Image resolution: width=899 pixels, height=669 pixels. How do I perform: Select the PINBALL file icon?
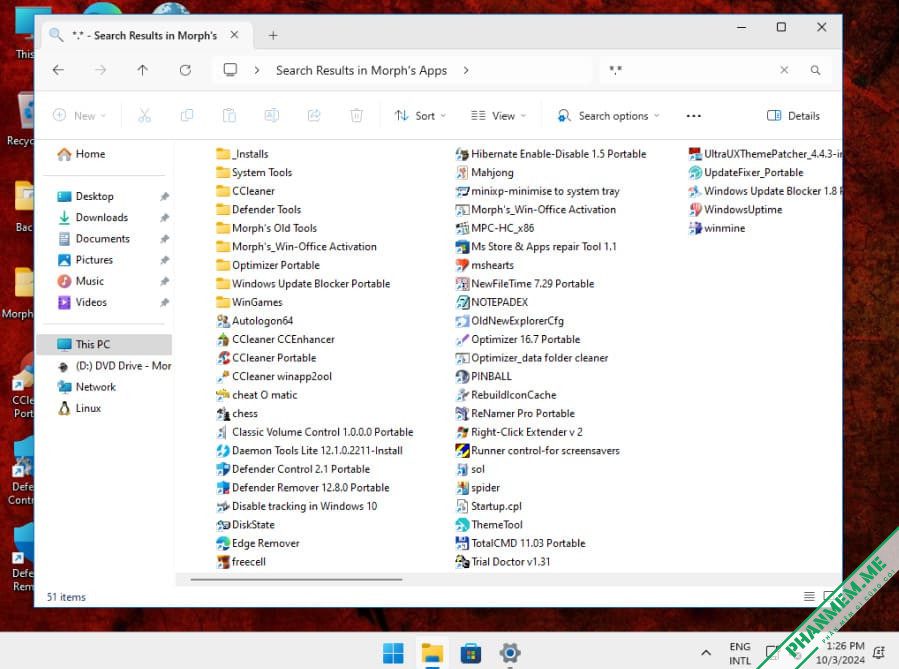[462, 377]
